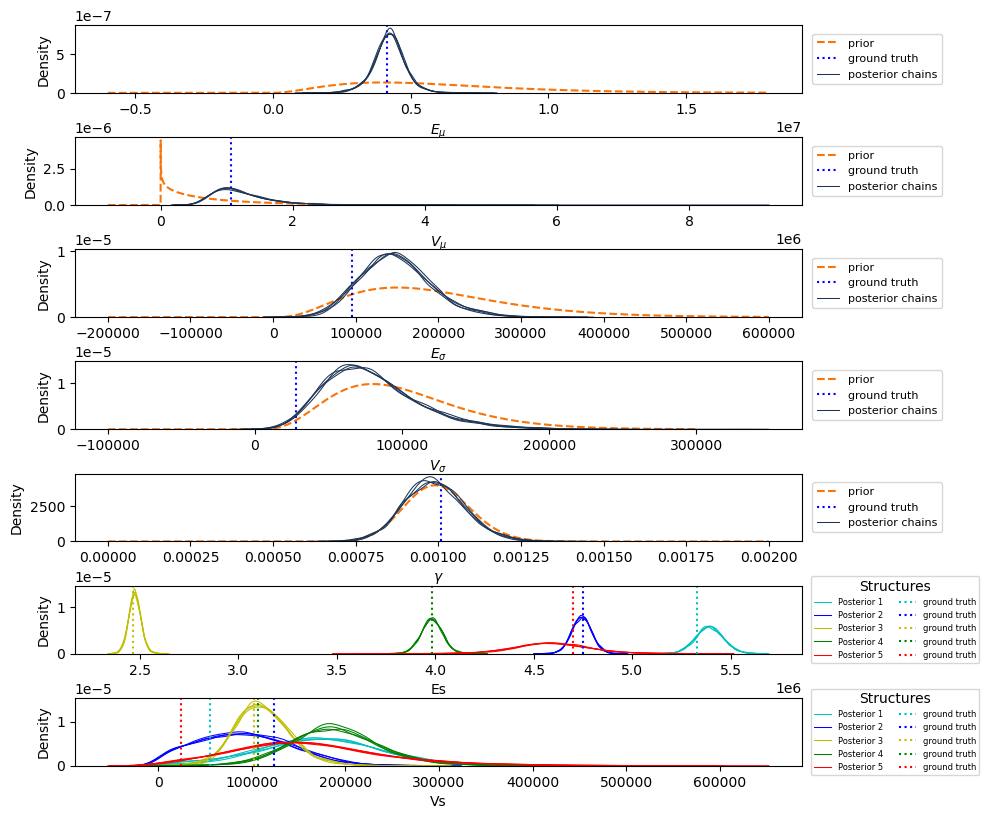Click the '8' tick on the V_μ axis

(x=689, y=221)
